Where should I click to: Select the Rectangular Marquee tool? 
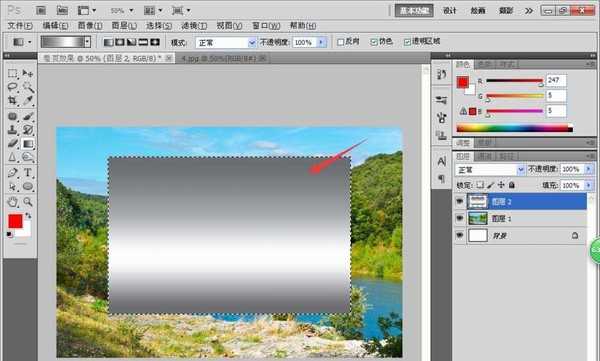pos(13,73)
